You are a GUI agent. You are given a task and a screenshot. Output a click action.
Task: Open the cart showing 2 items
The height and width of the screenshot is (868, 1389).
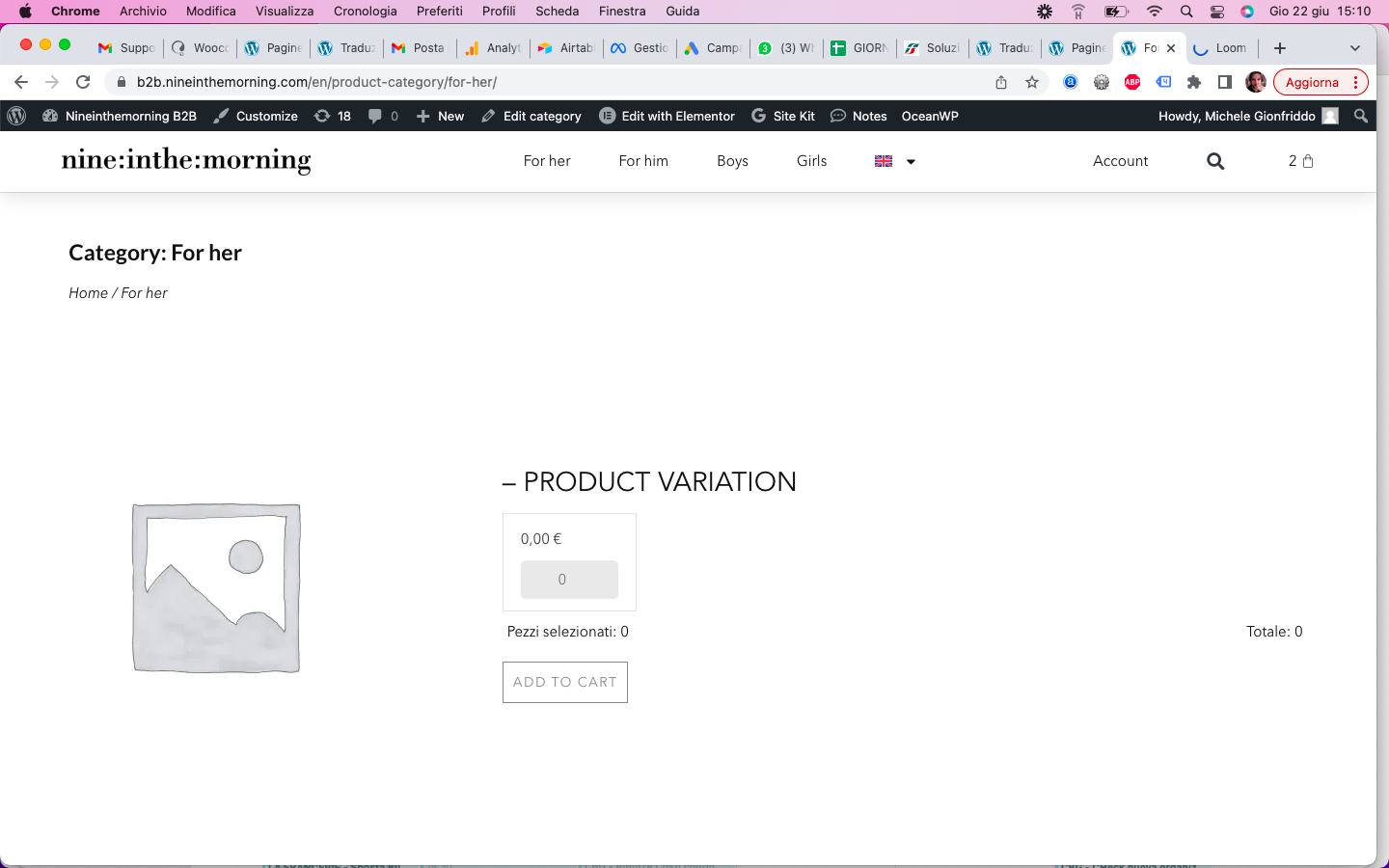point(1301,161)
